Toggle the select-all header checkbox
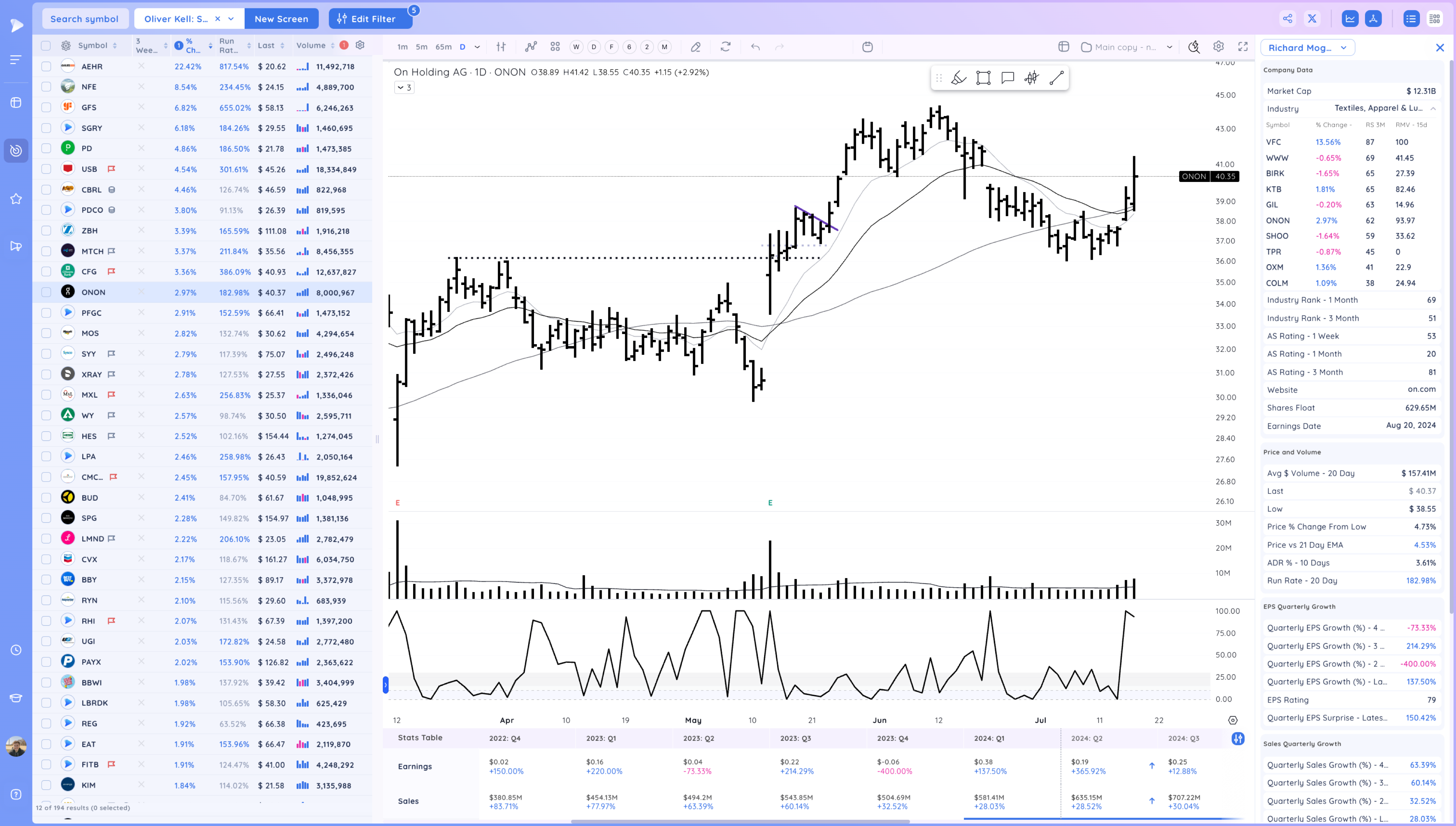The image size is (1456, 826). (46, 45)
